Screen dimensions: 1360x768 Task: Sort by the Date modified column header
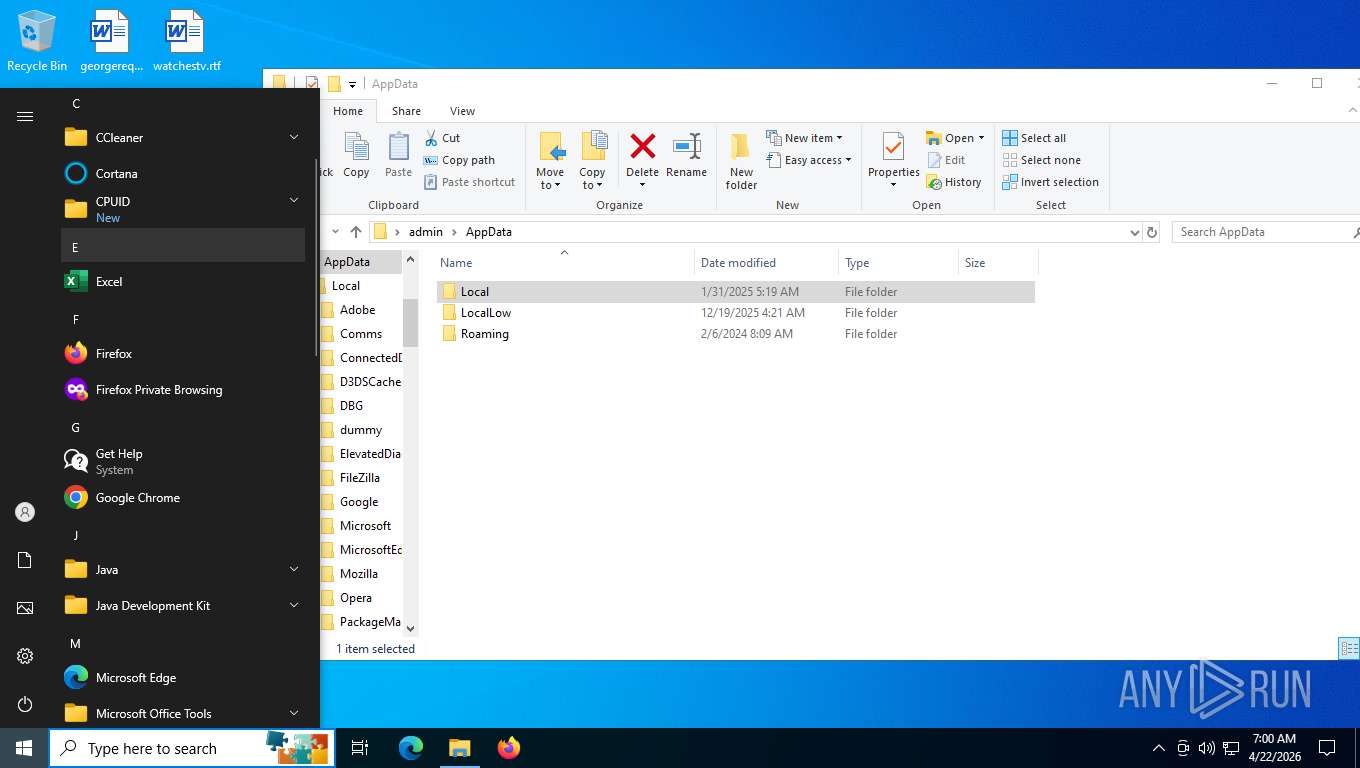[766, 263]
